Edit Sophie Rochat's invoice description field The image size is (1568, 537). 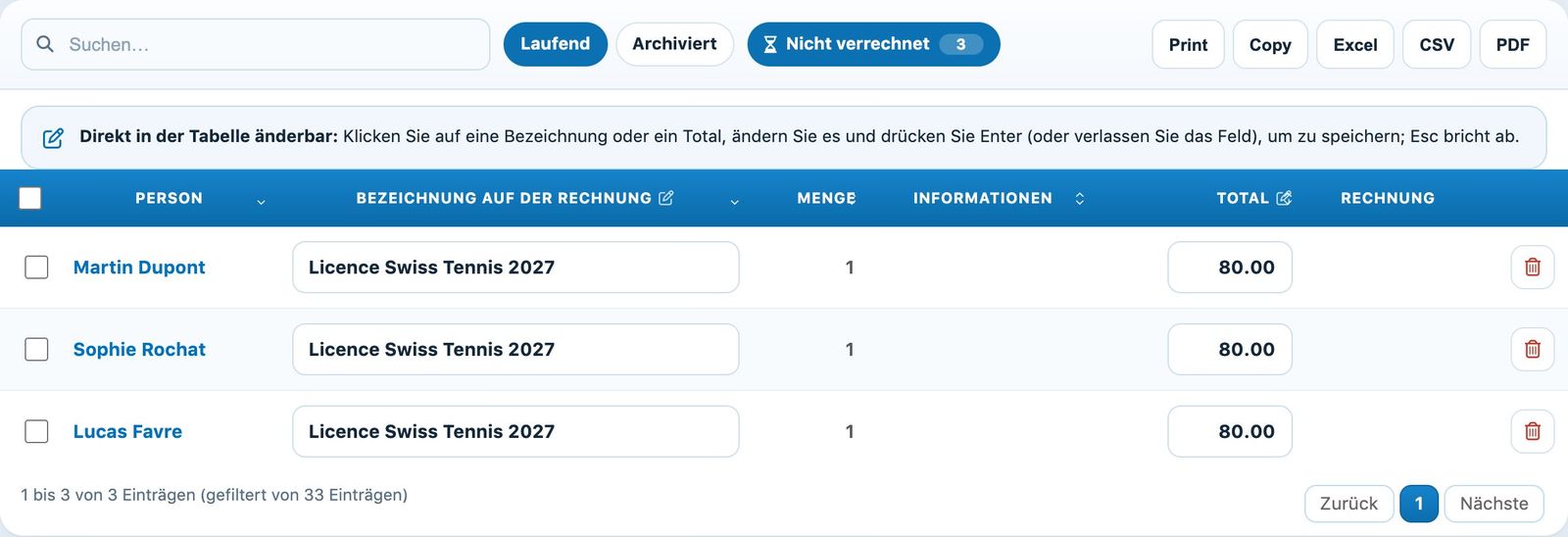click(515, 350)
